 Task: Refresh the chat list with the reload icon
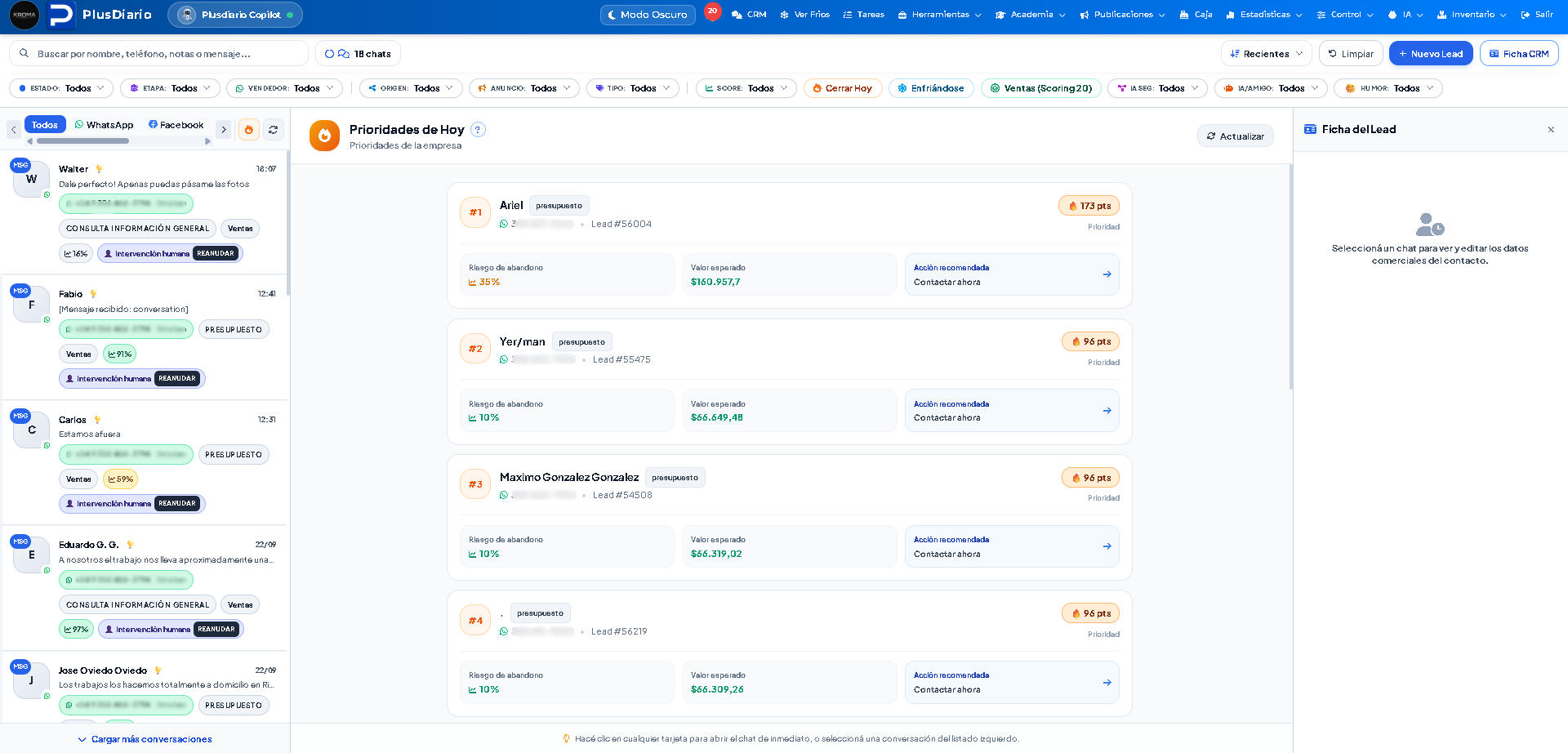[x=274, y=129]
